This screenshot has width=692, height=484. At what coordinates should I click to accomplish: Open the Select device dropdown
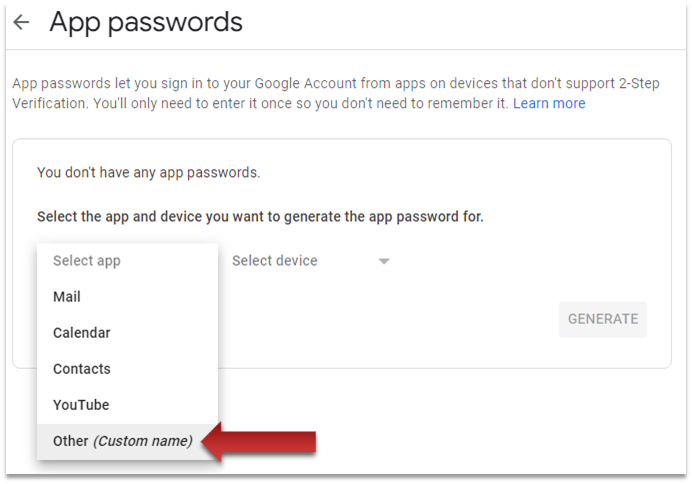click(275, 261)
